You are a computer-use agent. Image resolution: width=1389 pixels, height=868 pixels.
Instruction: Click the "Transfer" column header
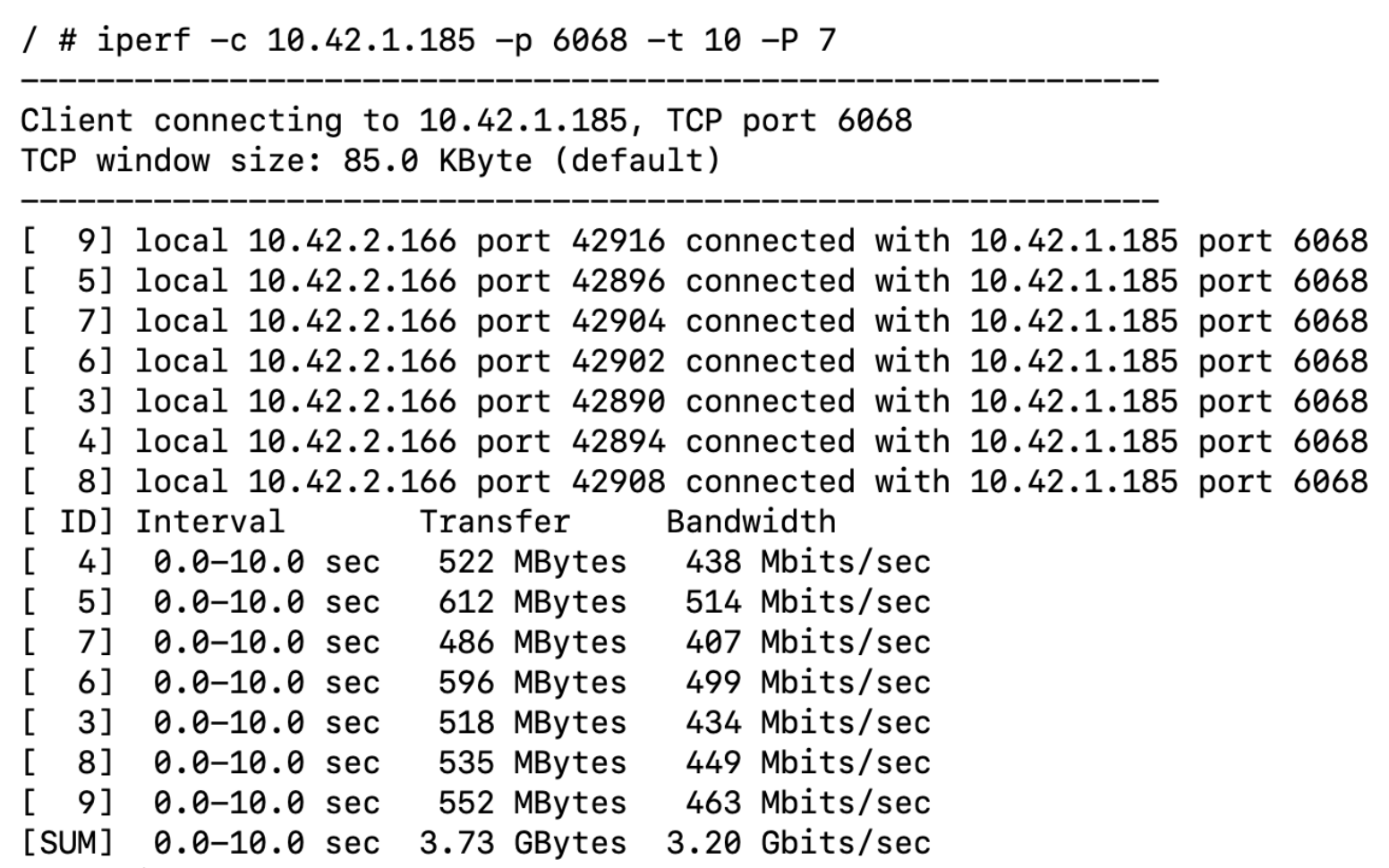(494, 522)
